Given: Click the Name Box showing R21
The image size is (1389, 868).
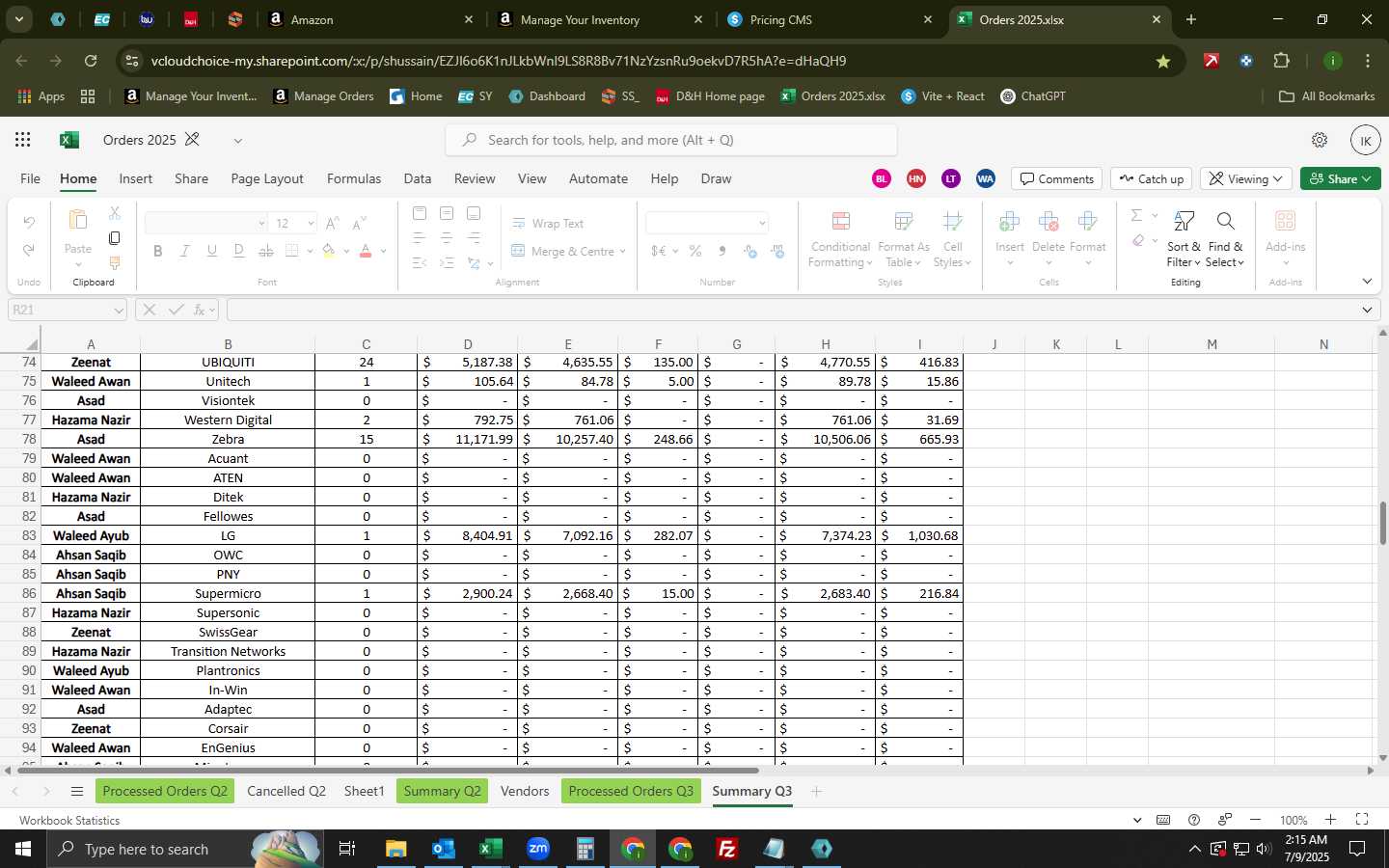Looking at the screenshot, I should coord(66,310).
